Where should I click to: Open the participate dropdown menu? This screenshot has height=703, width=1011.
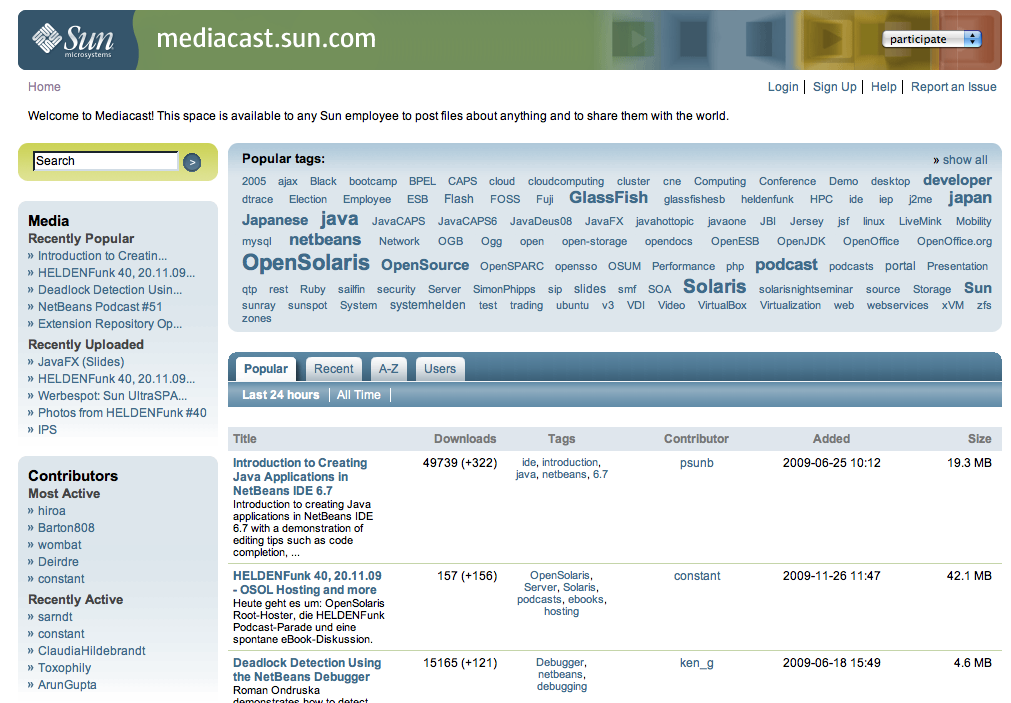coord(931,39)
